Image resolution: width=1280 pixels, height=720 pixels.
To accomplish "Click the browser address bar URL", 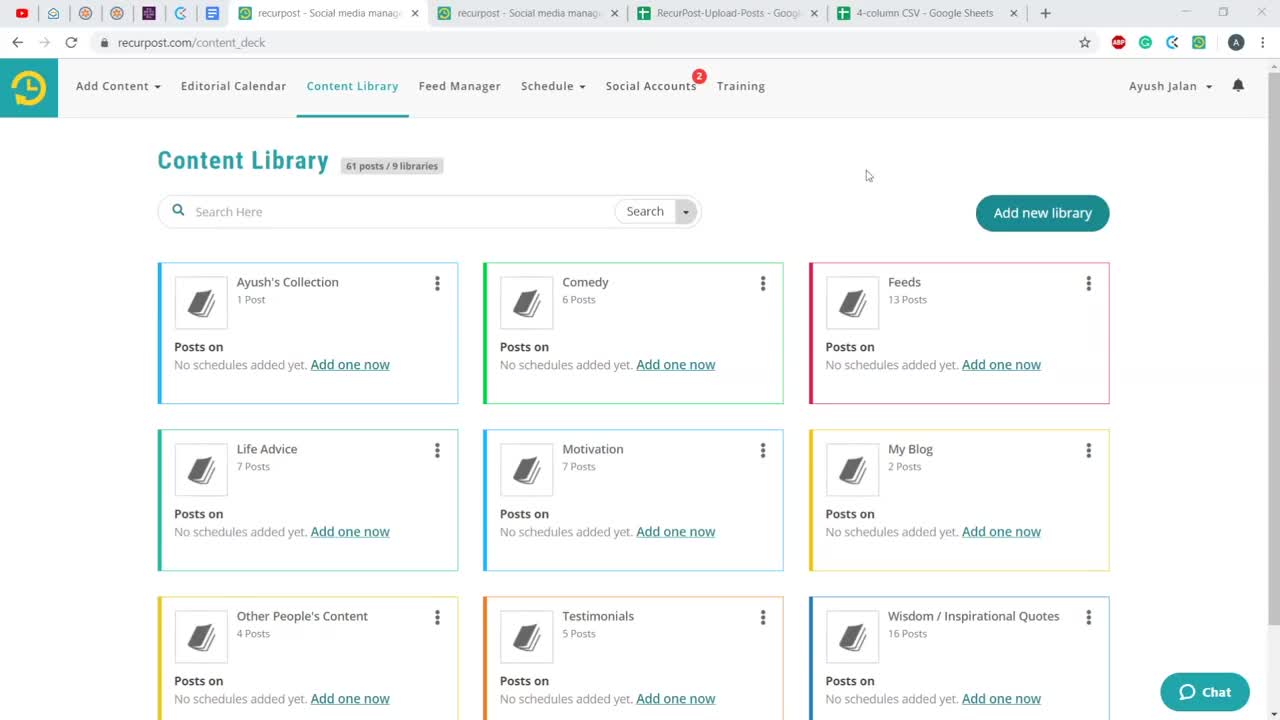I will coord(191,43).
